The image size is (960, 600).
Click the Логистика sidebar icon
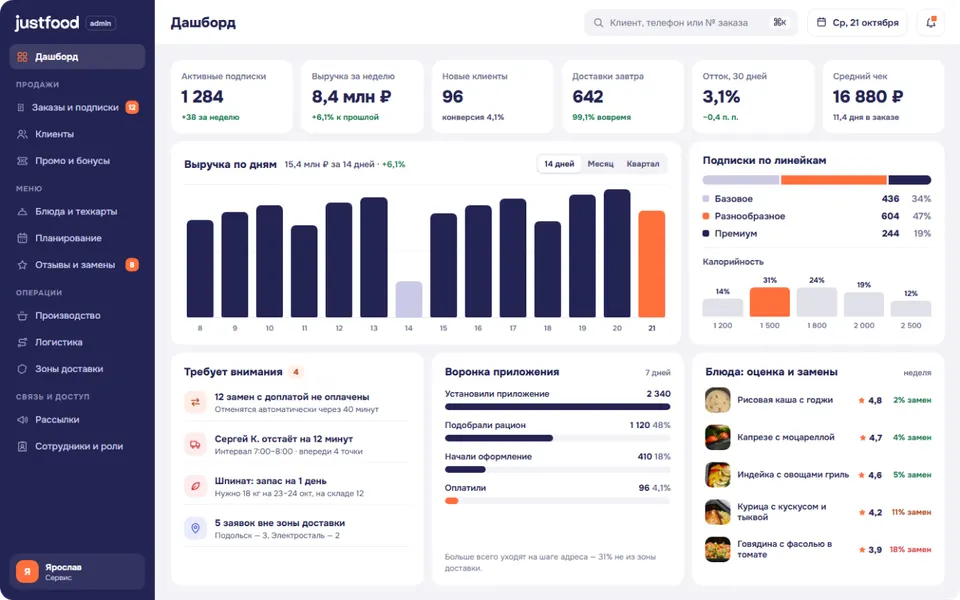click(23, 342)
